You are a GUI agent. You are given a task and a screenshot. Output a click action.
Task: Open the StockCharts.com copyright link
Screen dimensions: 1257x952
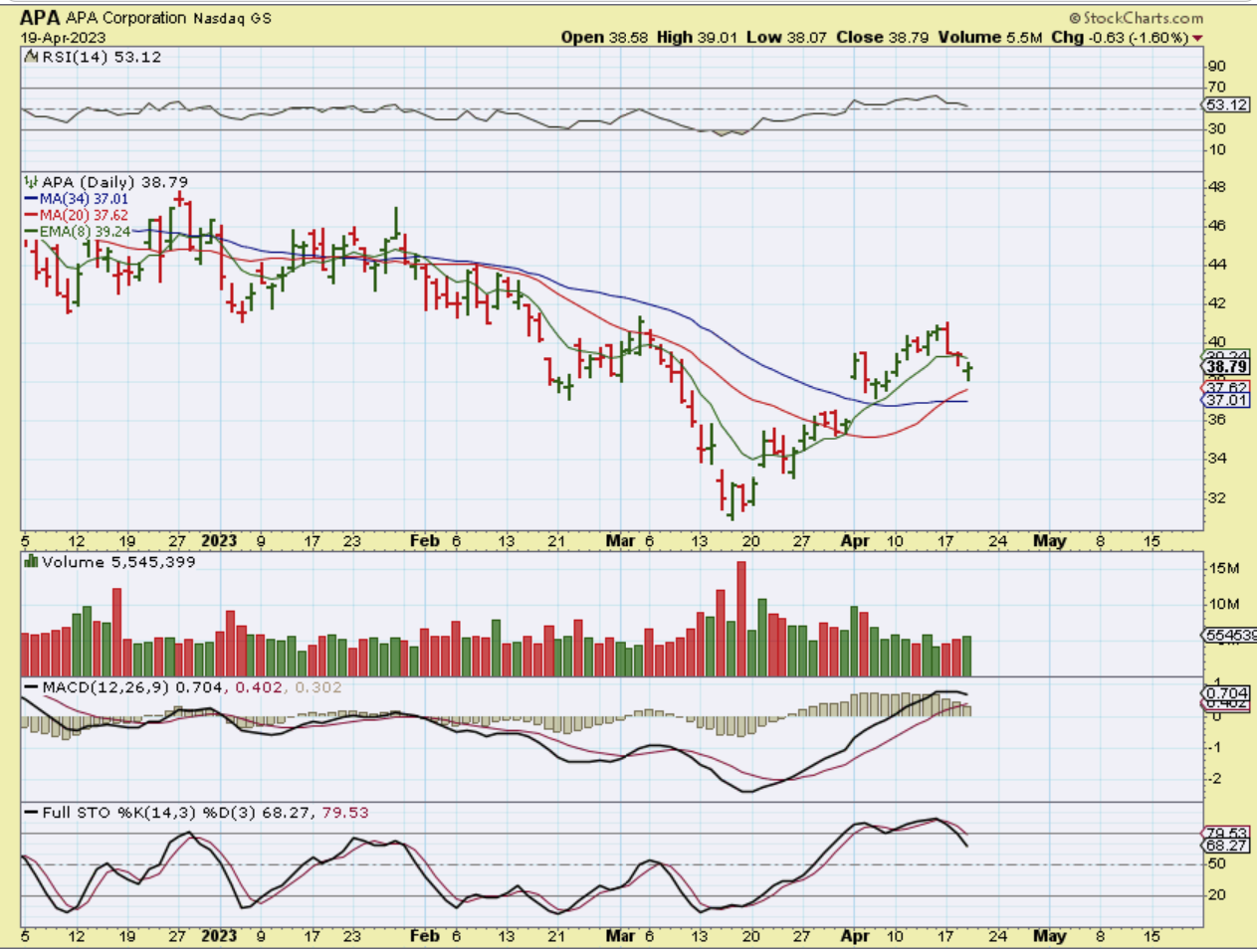(1137, 18)
